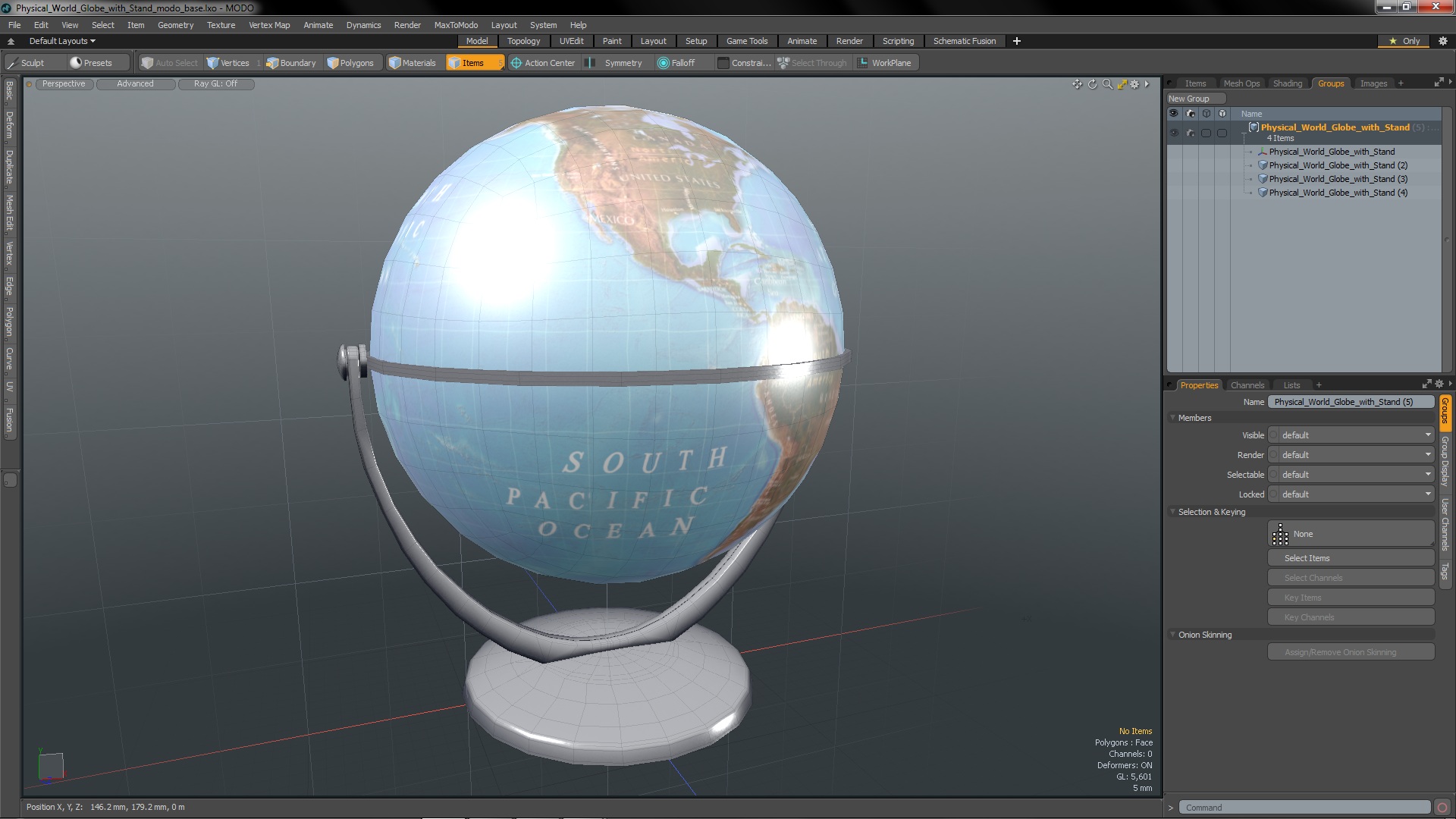Toggle the star Only favorites filter

point(1404,41)
